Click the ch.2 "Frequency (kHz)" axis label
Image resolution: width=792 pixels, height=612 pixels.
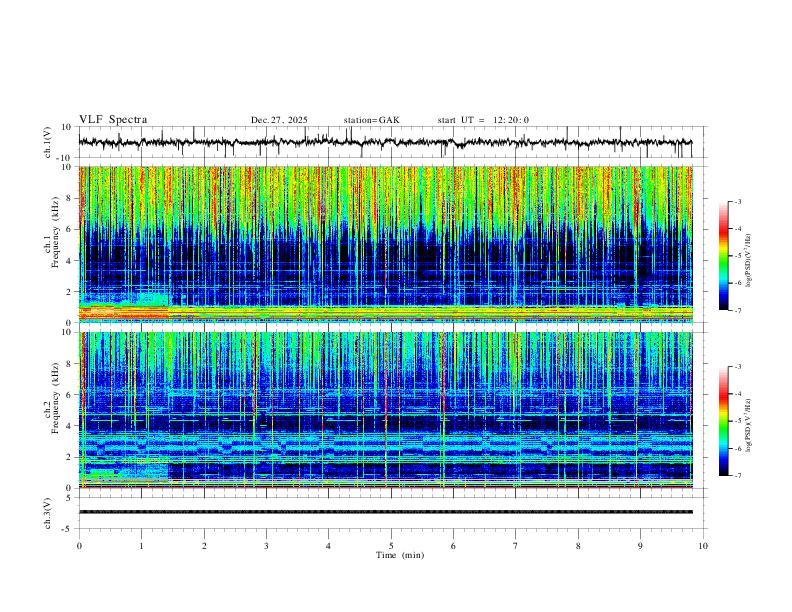[x=55, y=398]
